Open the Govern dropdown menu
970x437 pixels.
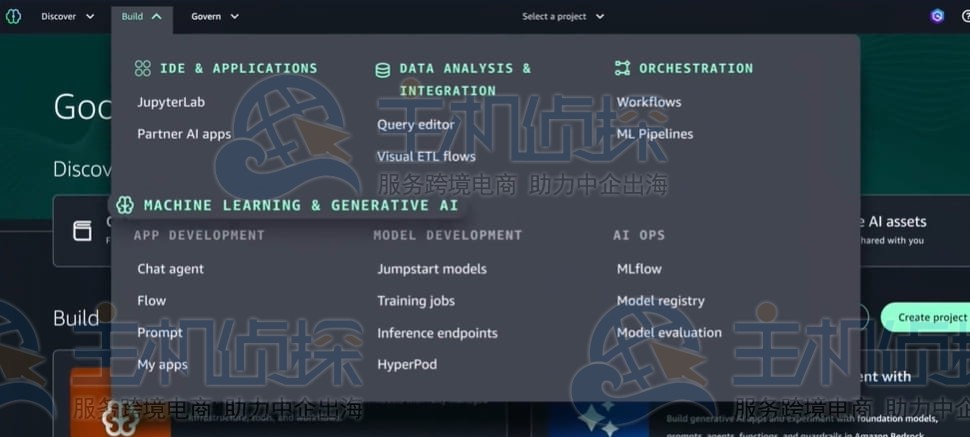215,16
